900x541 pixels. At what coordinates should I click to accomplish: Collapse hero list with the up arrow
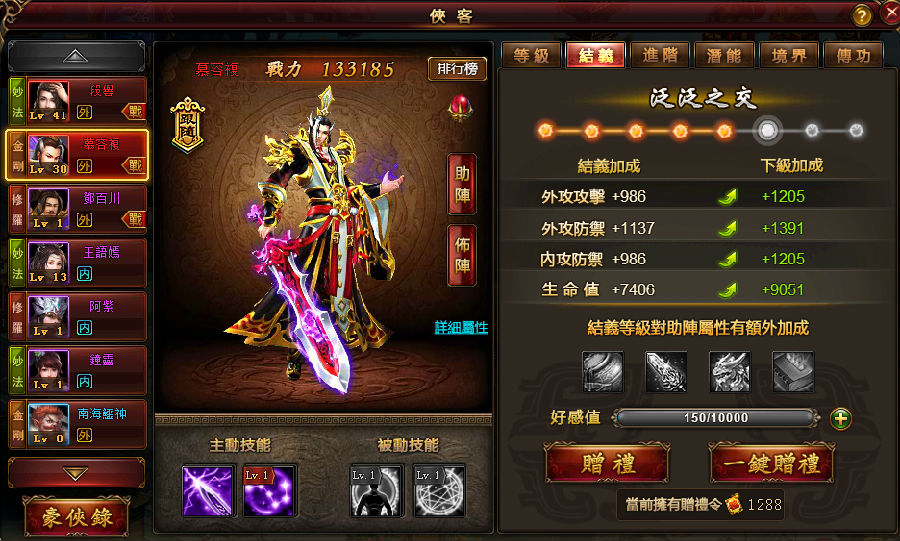pyautogui.click(x=76, y=56)
